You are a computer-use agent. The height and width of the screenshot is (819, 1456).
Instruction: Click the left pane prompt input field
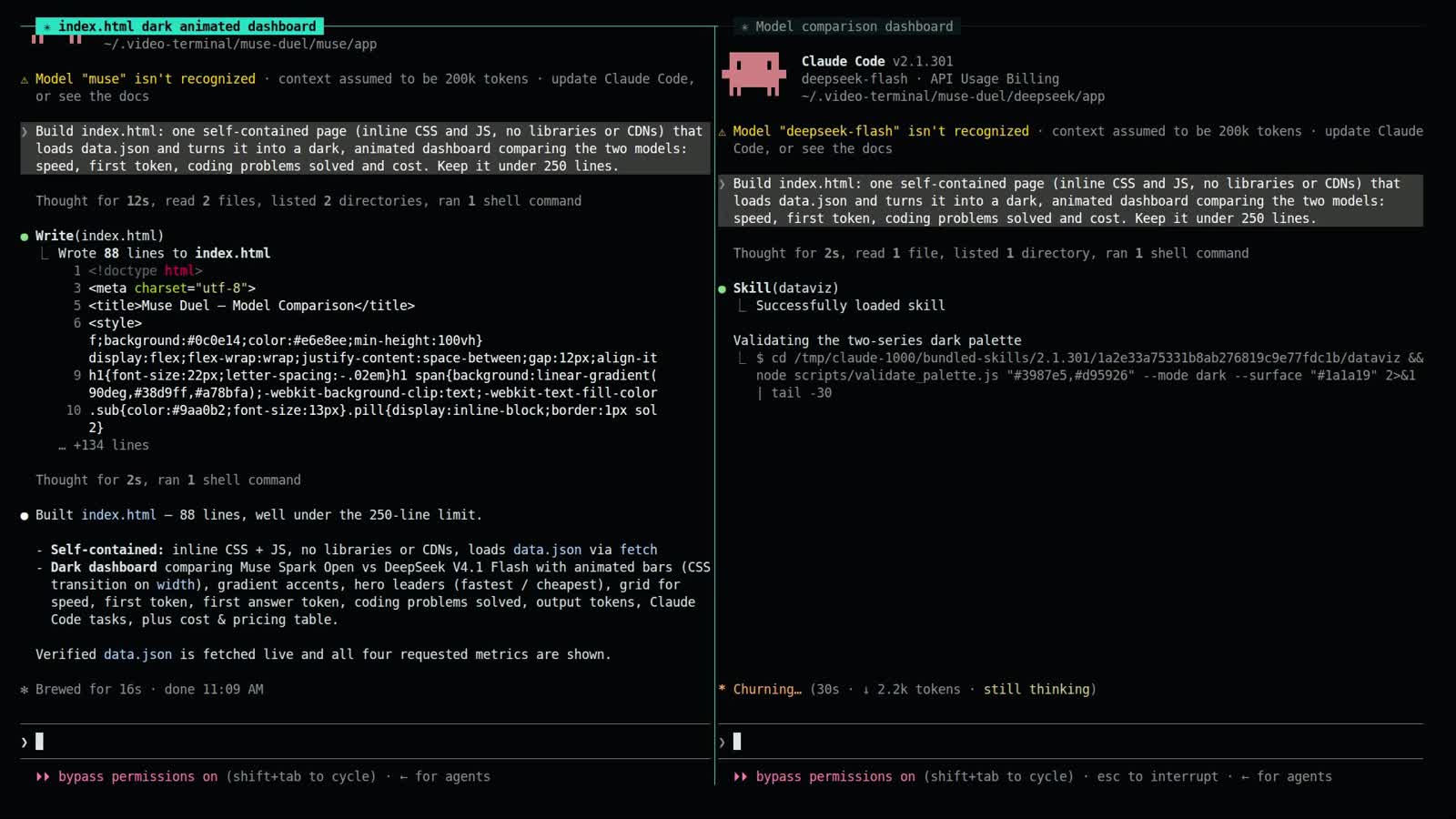point(365,742)
